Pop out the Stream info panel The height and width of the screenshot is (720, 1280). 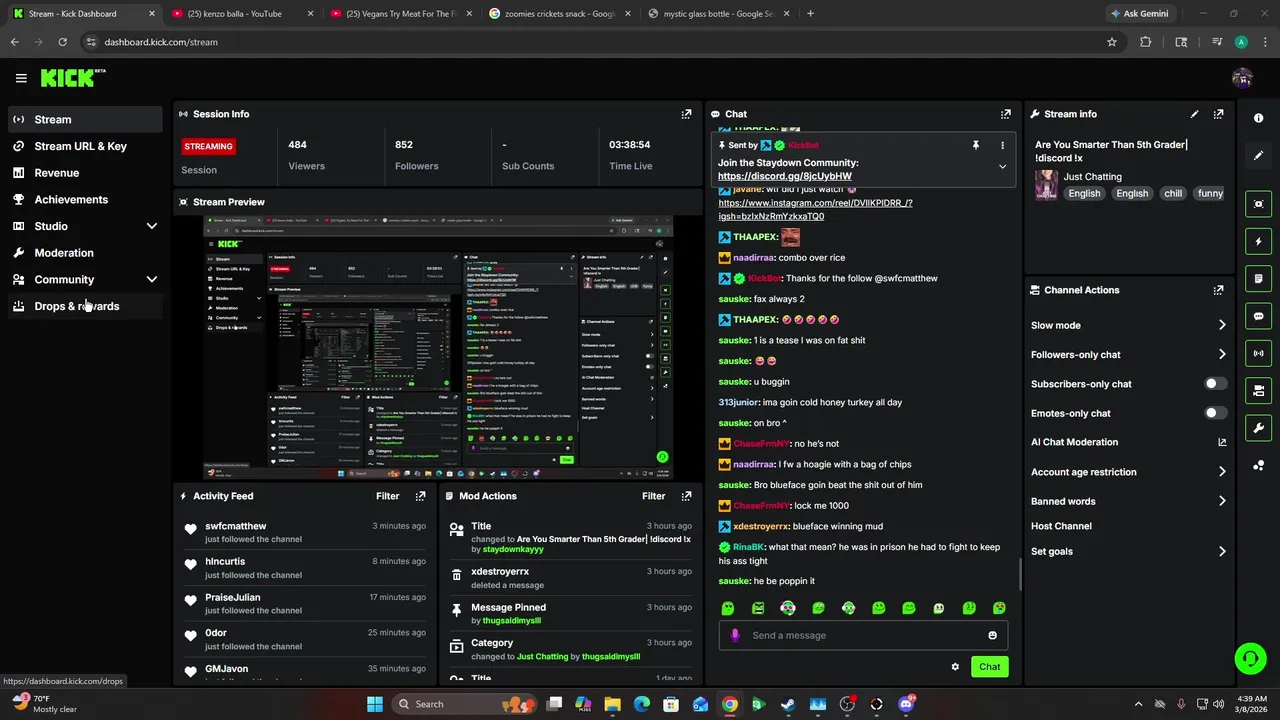point(1218,114)
